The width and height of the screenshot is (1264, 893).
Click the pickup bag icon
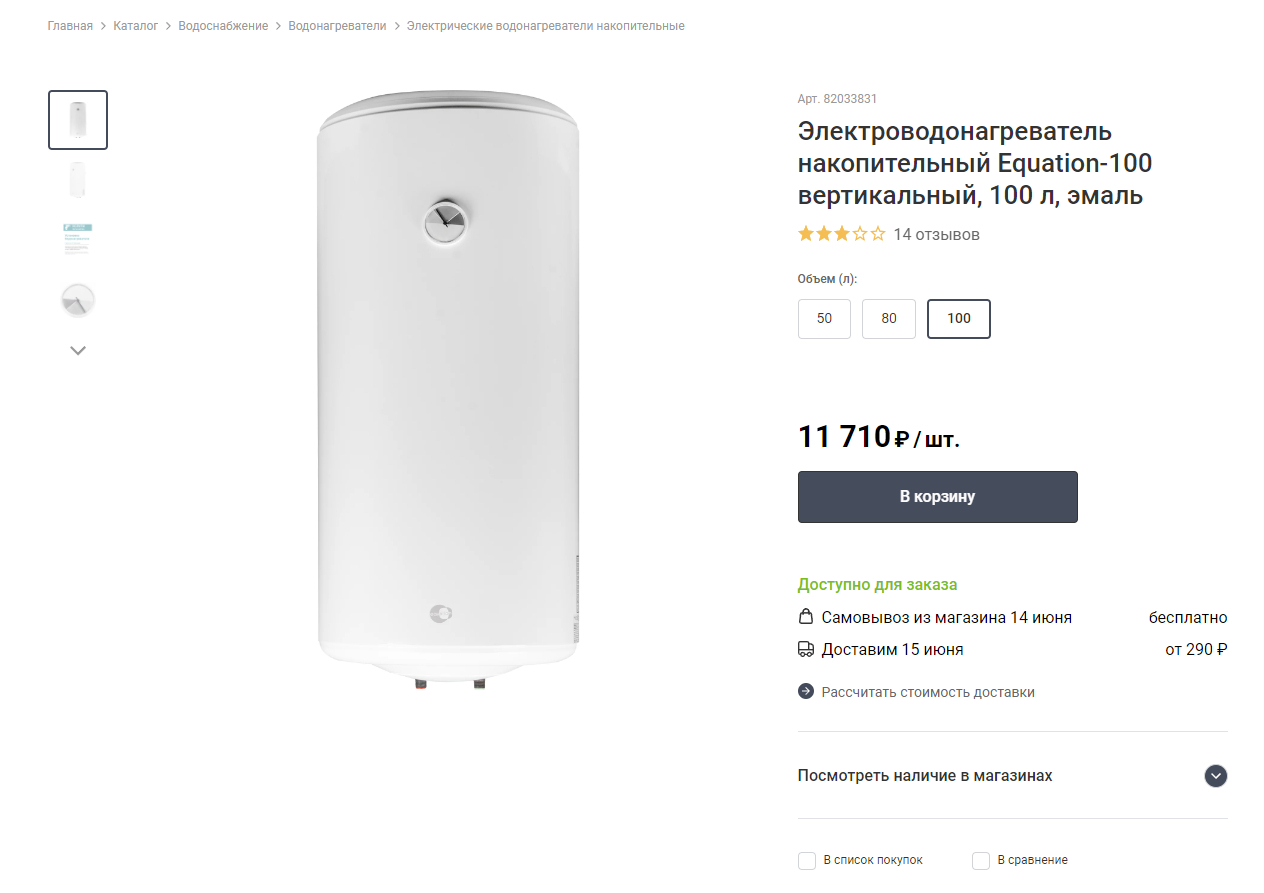(806, 617)
